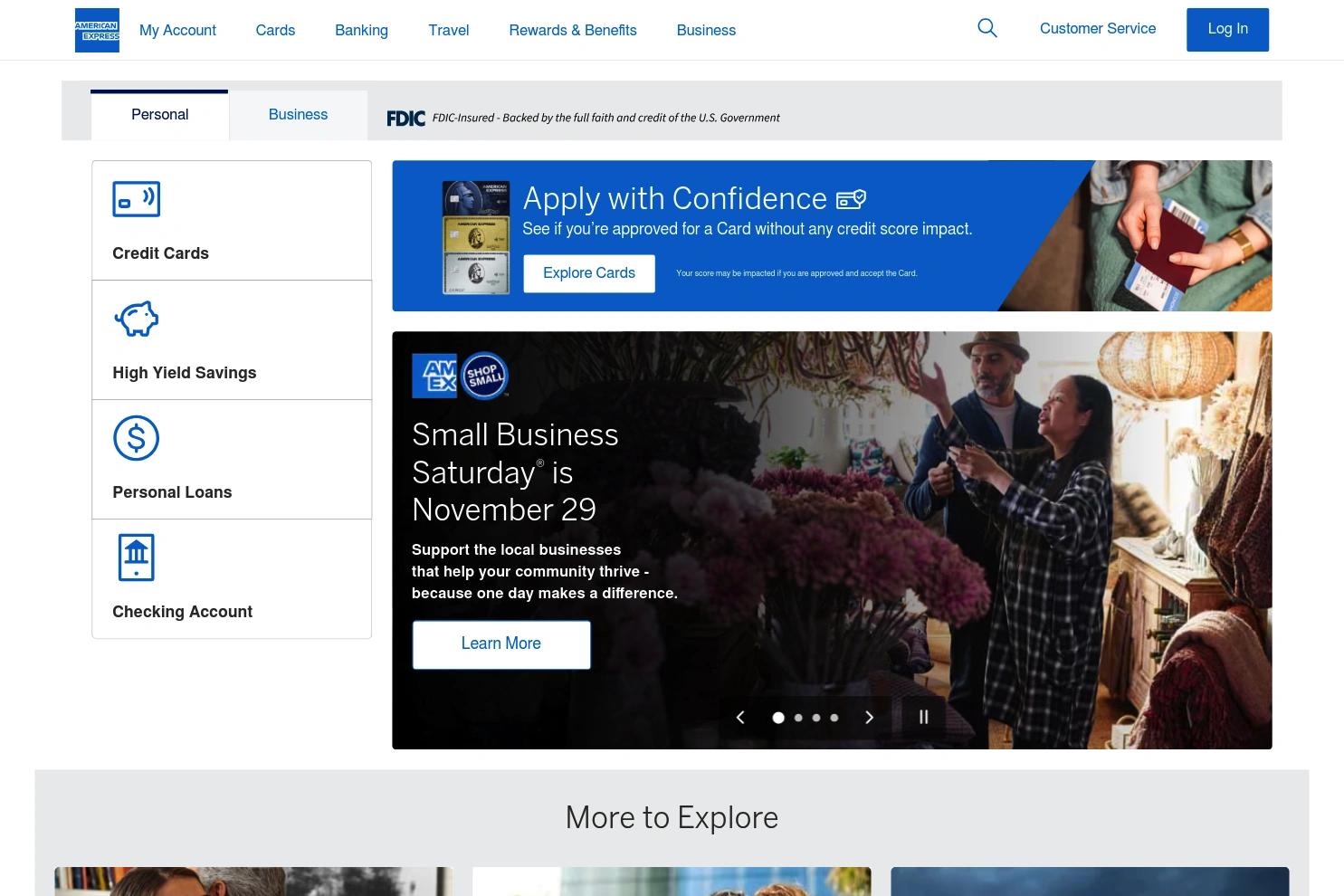The width and height of the screenshot is (1344, 896).
Task: Open the Rewards & Benefits menu
Action: tap(573, 30)
